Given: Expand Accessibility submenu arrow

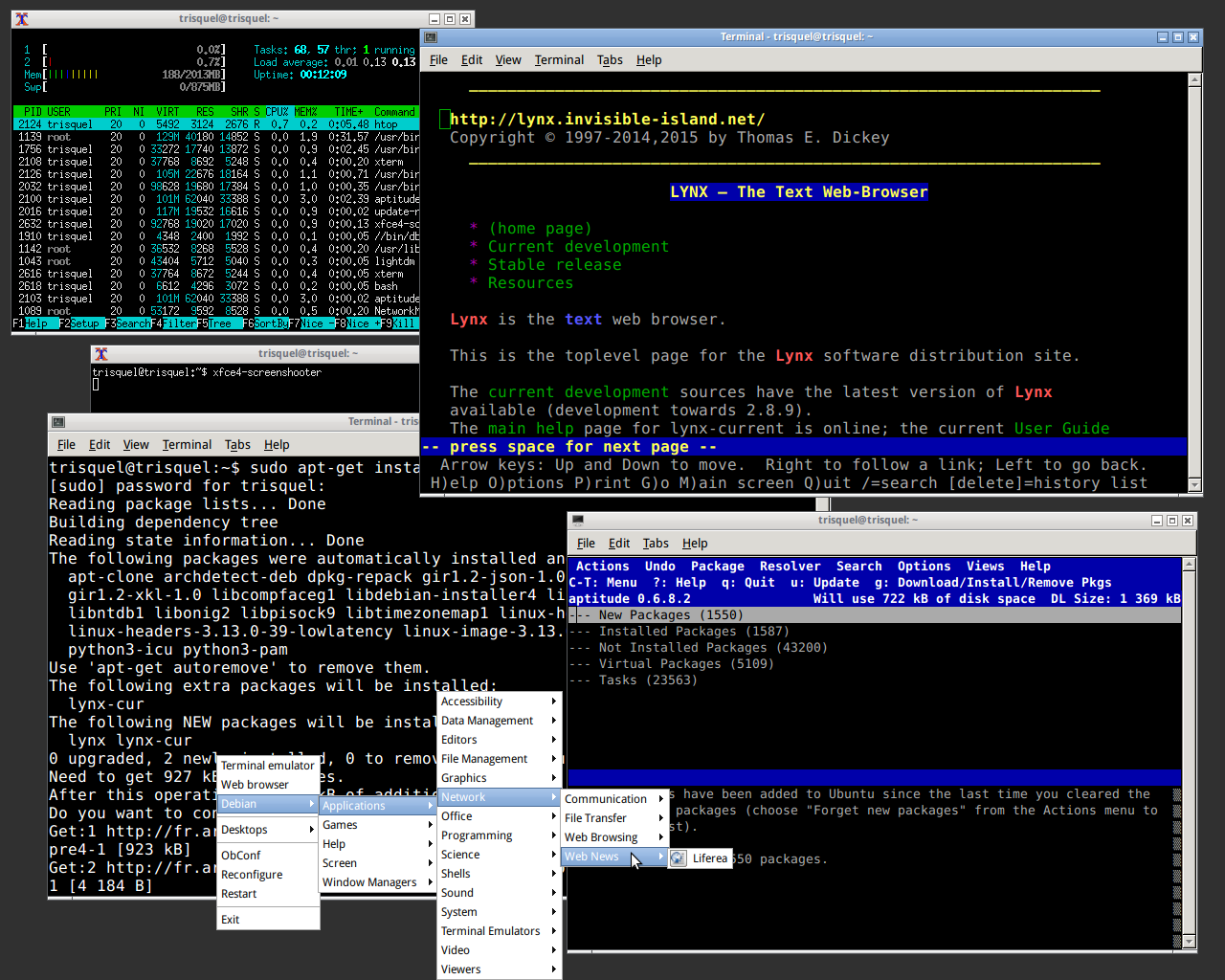Looking at the screenshot, I should [x=554, y=702].
